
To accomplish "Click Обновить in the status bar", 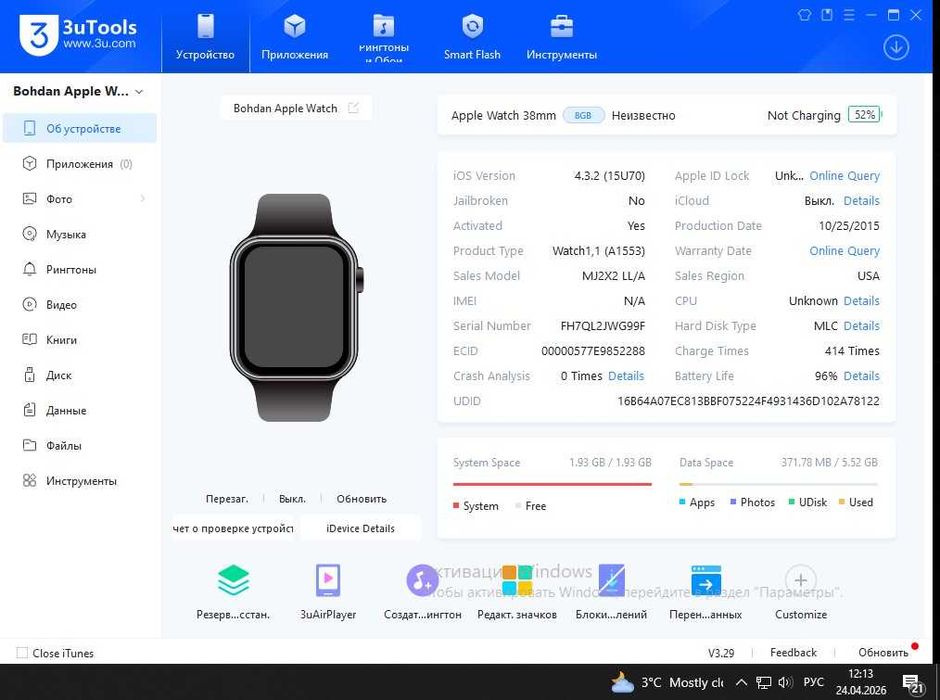I will pos(883,652).
